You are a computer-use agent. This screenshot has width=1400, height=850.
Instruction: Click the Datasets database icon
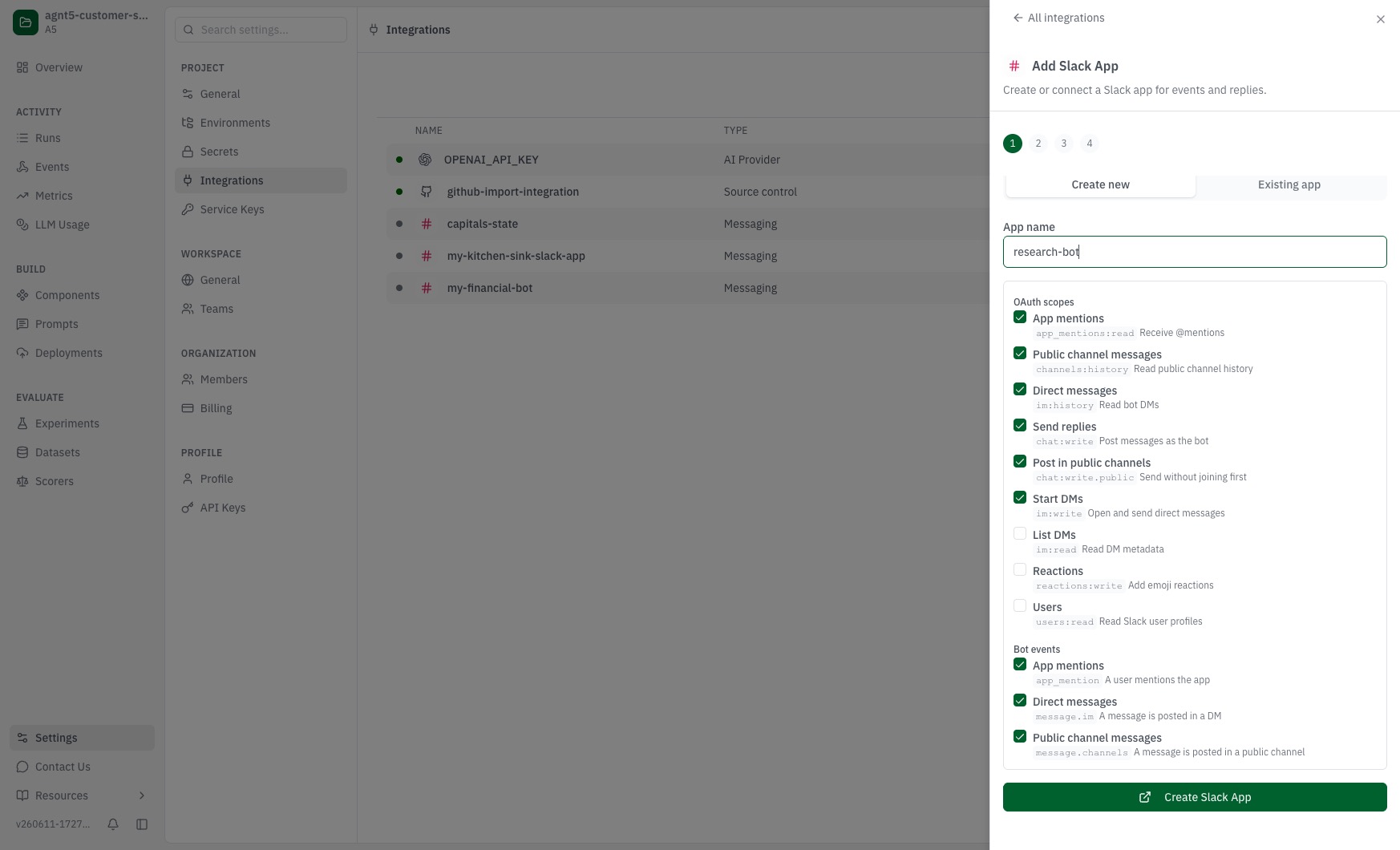(x=22, y=452)
